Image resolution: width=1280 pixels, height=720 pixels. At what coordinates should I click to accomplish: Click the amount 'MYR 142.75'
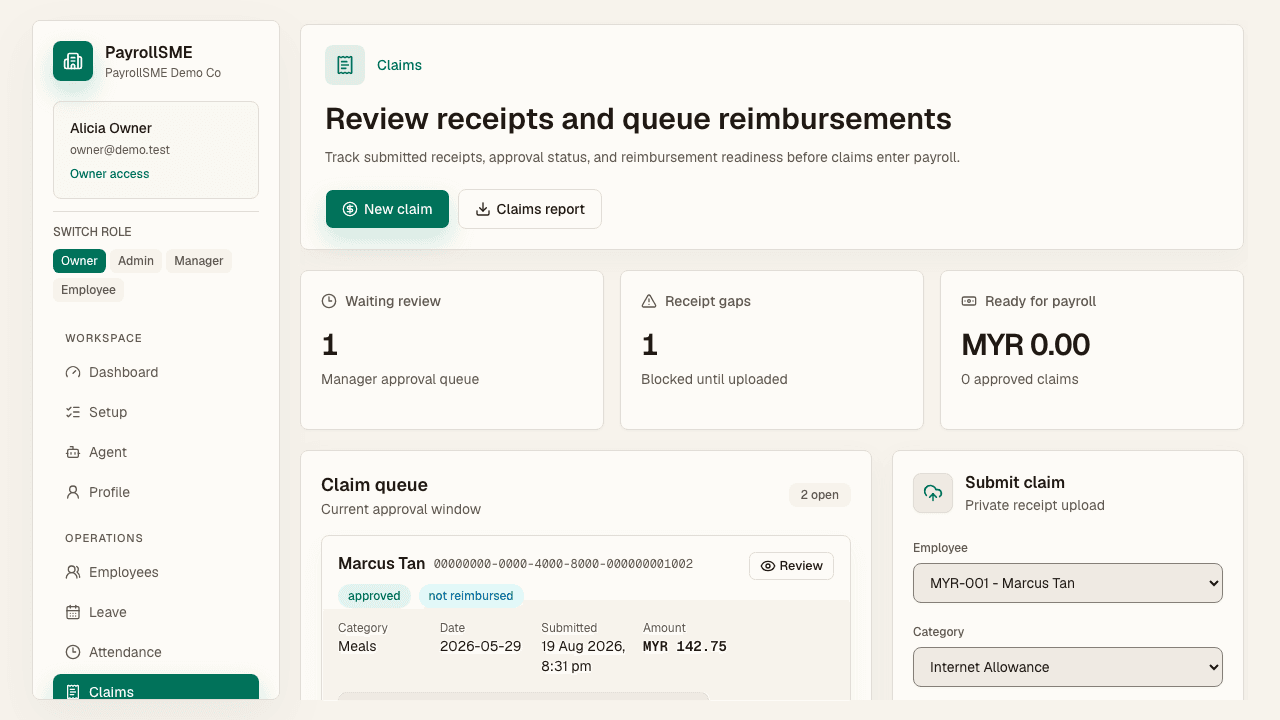pos(685,647)
